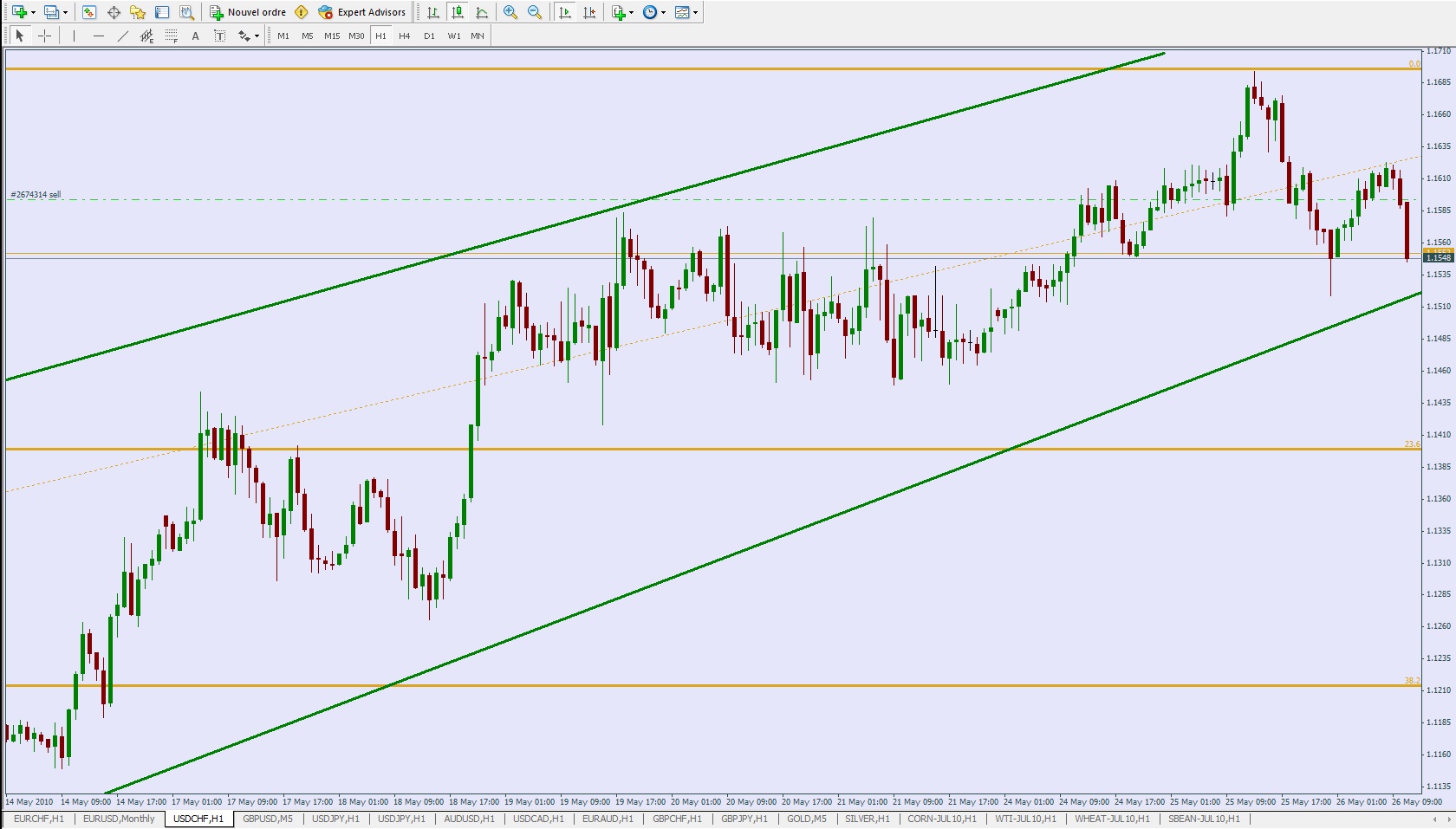
Task: Set timeframe to W1
Action: tap(454, 36)
